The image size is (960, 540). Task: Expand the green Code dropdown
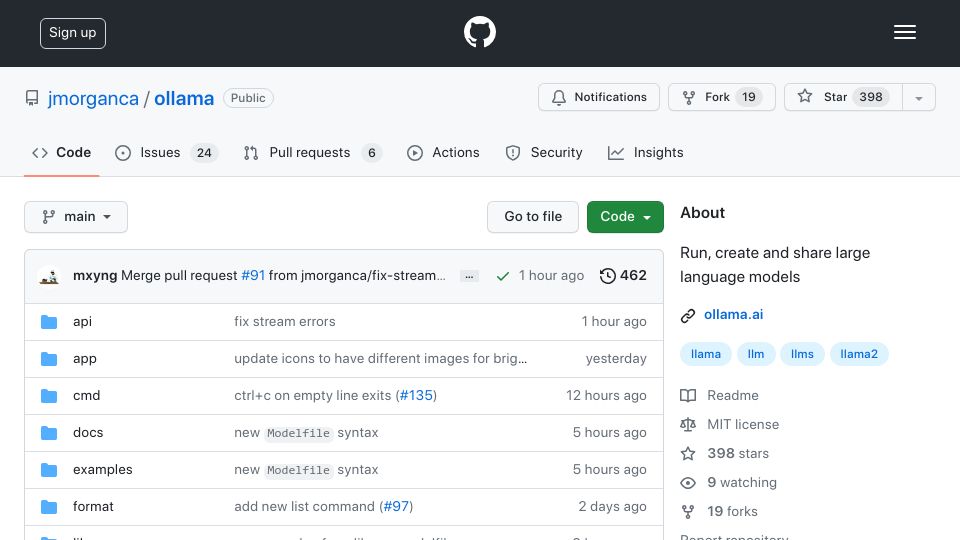pos(625,217)
